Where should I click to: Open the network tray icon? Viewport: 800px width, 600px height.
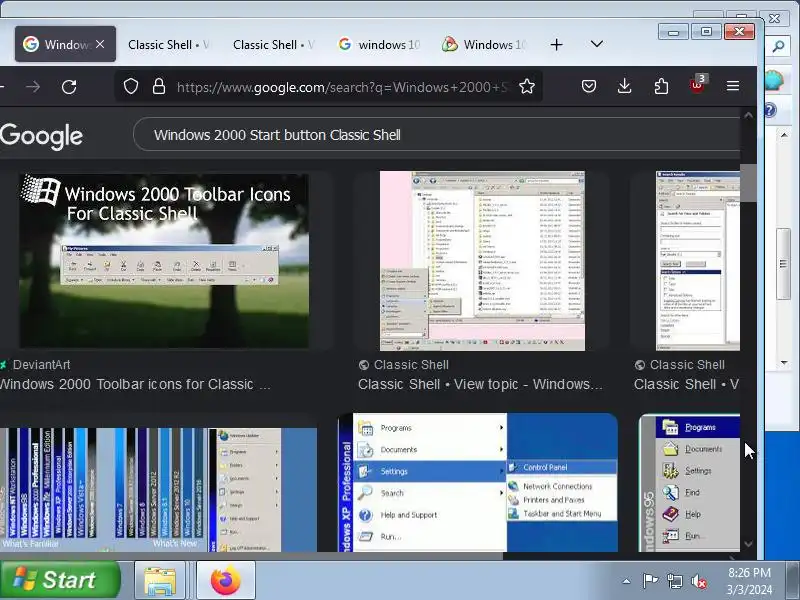click(x=674, y=581)
